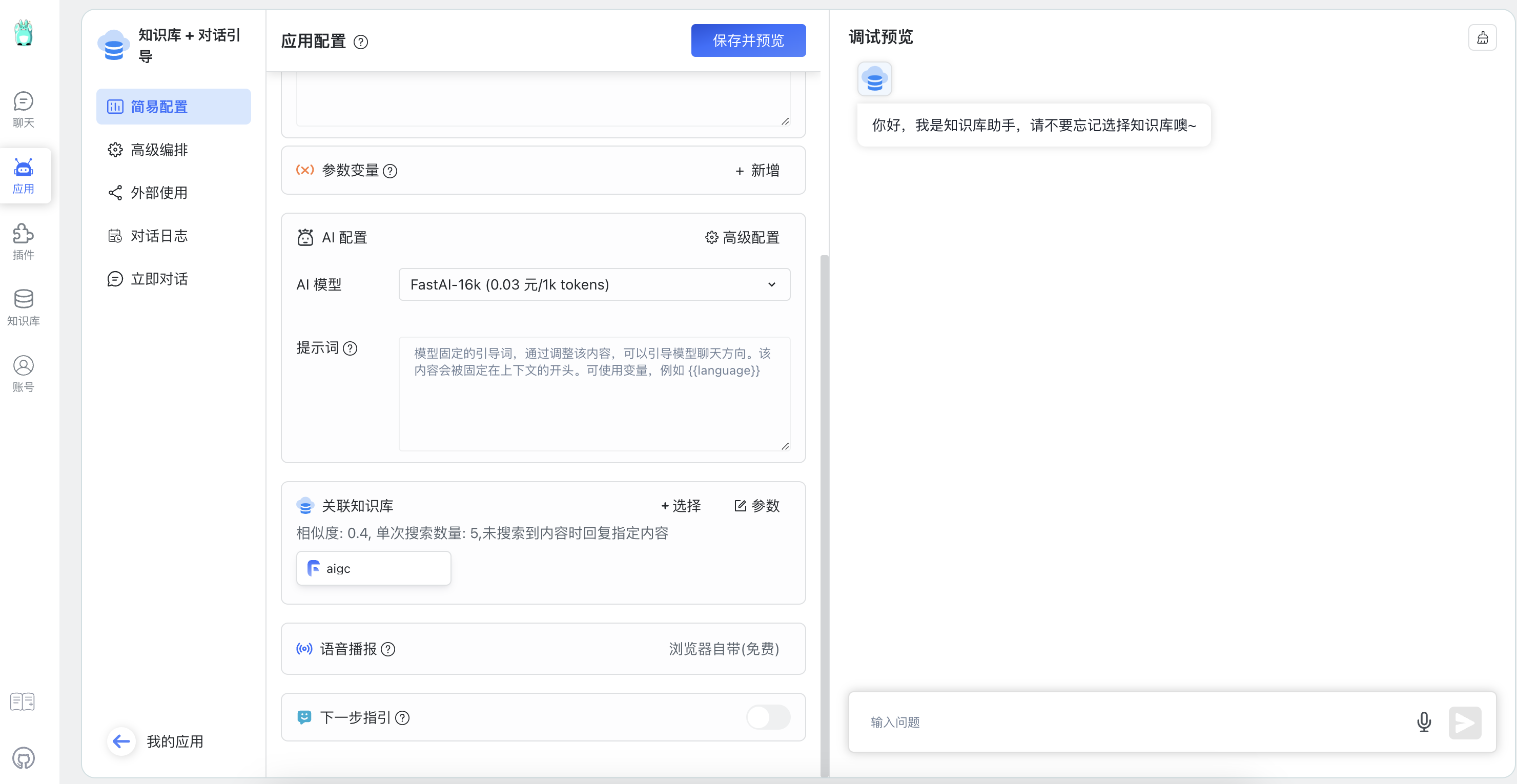Image resolution: width=1517 pixels, height=784 pixels.
Task: Open the AI 模型 FastAI-16k dropdown
Action: pos(594,284)
